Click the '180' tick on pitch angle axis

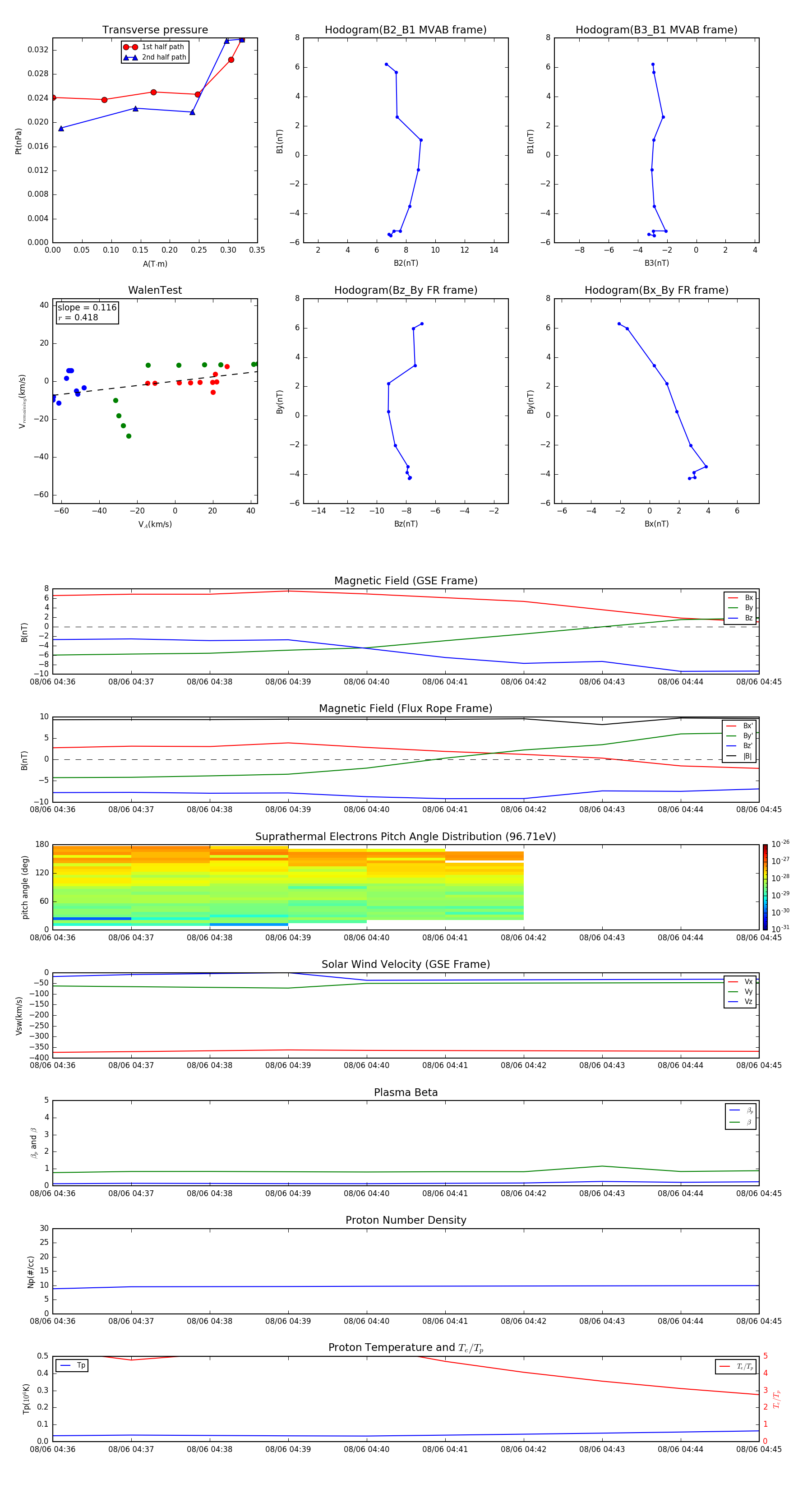(42, 845)
